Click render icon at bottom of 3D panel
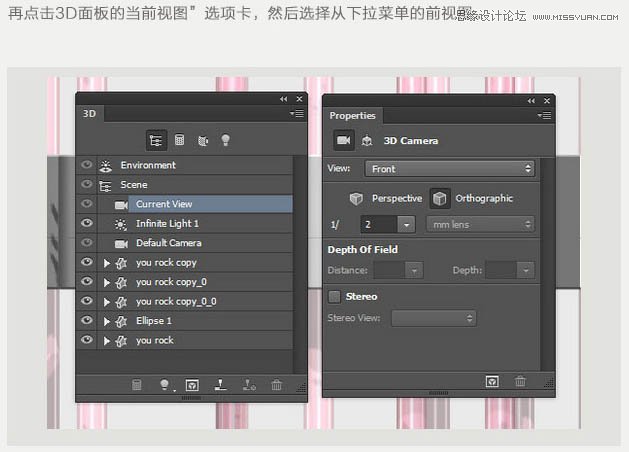This screenshot has width=629, height=452. [192, 385]
